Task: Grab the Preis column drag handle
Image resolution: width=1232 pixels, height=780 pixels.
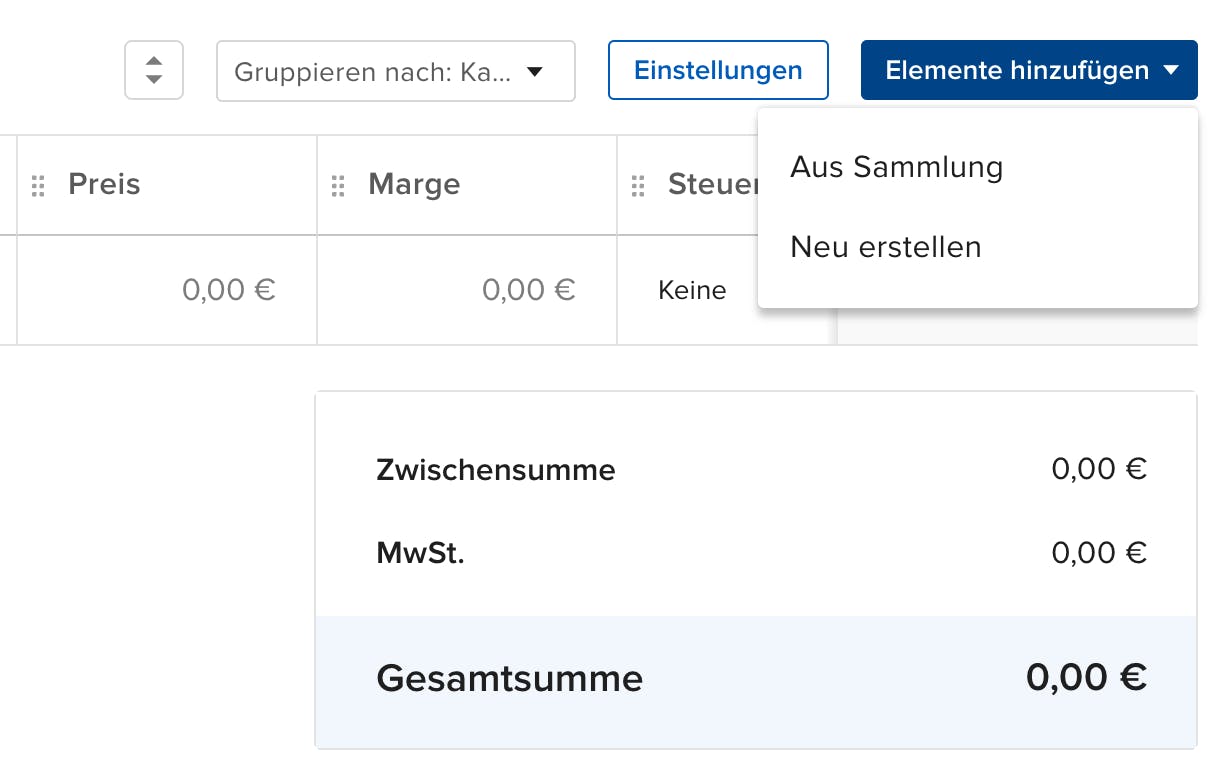Action: pyautogui.click(x=39, y=186)
